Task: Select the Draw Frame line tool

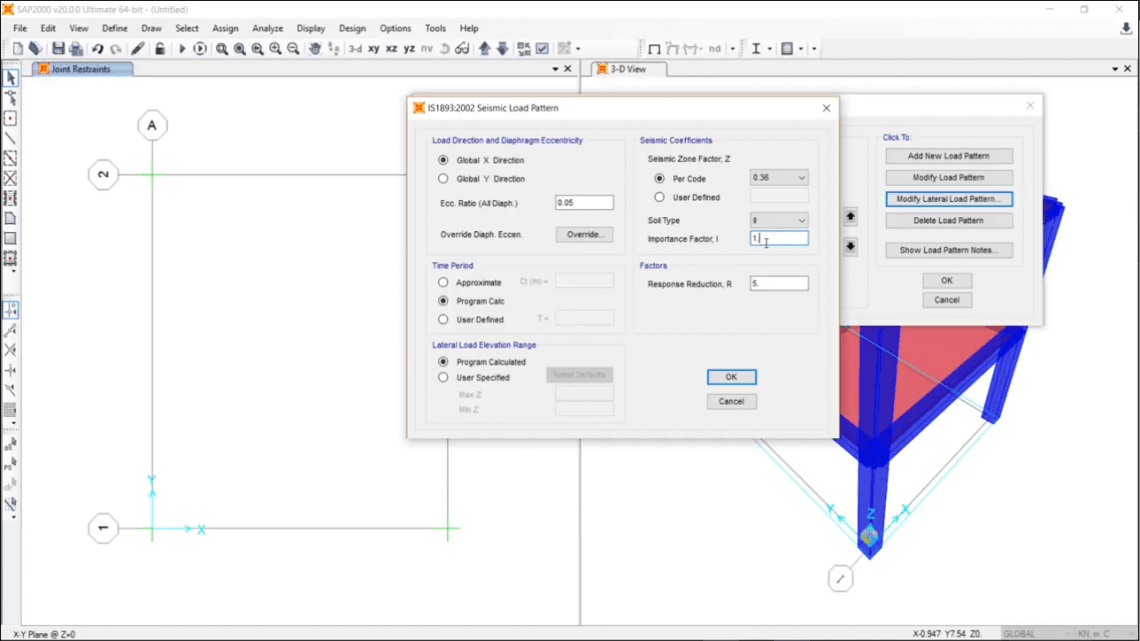Action: 10,138
